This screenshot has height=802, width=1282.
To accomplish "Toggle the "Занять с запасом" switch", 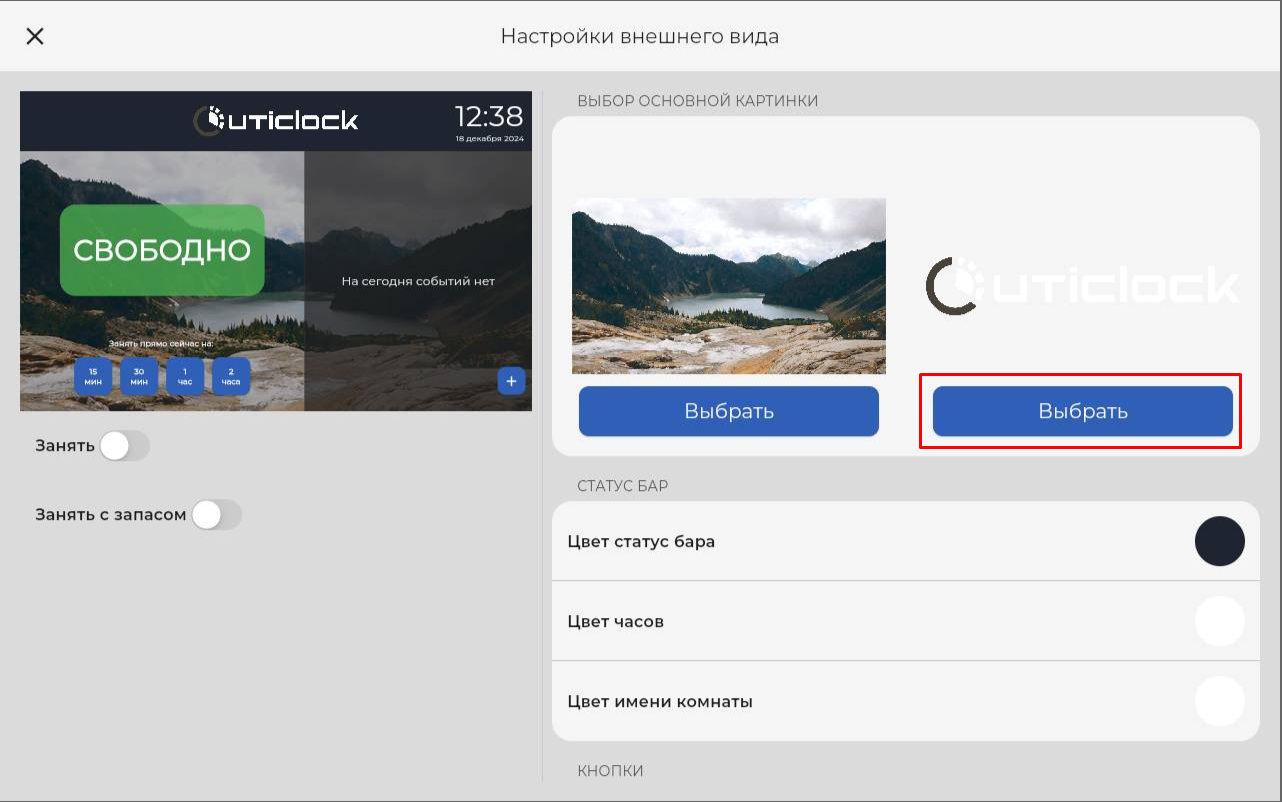I will [217, 515].
